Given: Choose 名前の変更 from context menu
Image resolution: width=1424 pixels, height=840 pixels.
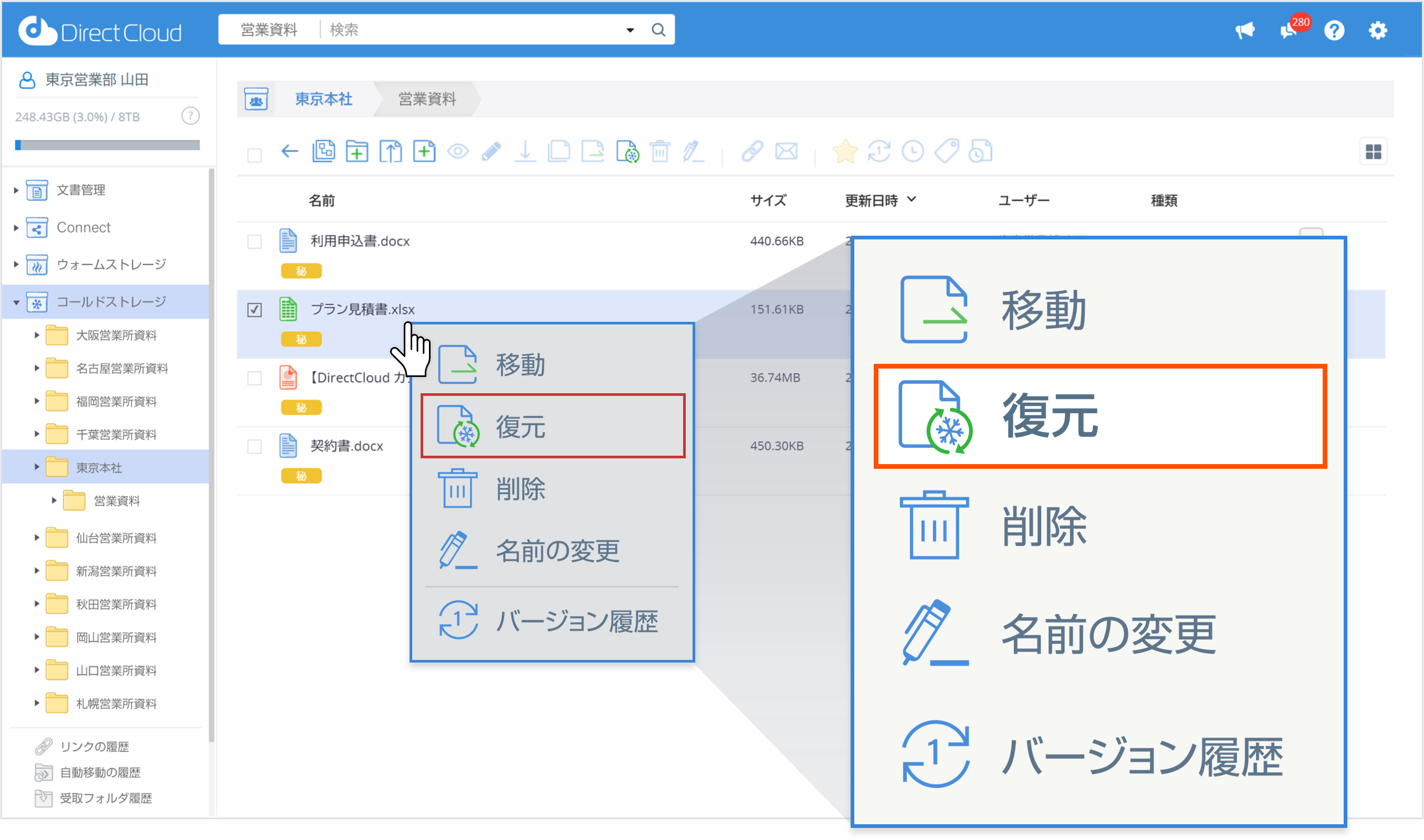Looking at the screenshot, I should click(x=557, y=551).
